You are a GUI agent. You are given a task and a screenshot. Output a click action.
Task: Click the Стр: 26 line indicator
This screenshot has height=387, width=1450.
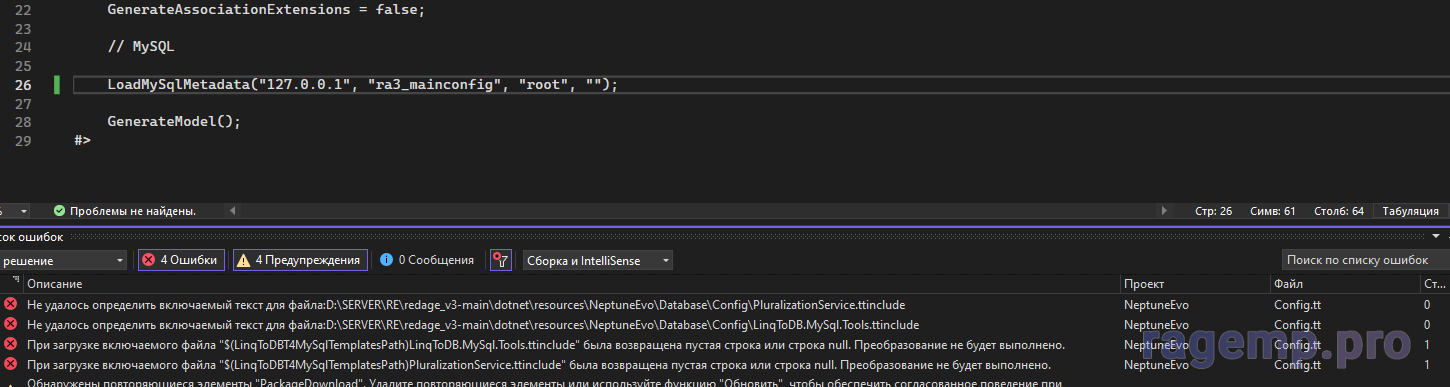(x=1213, y=211)
